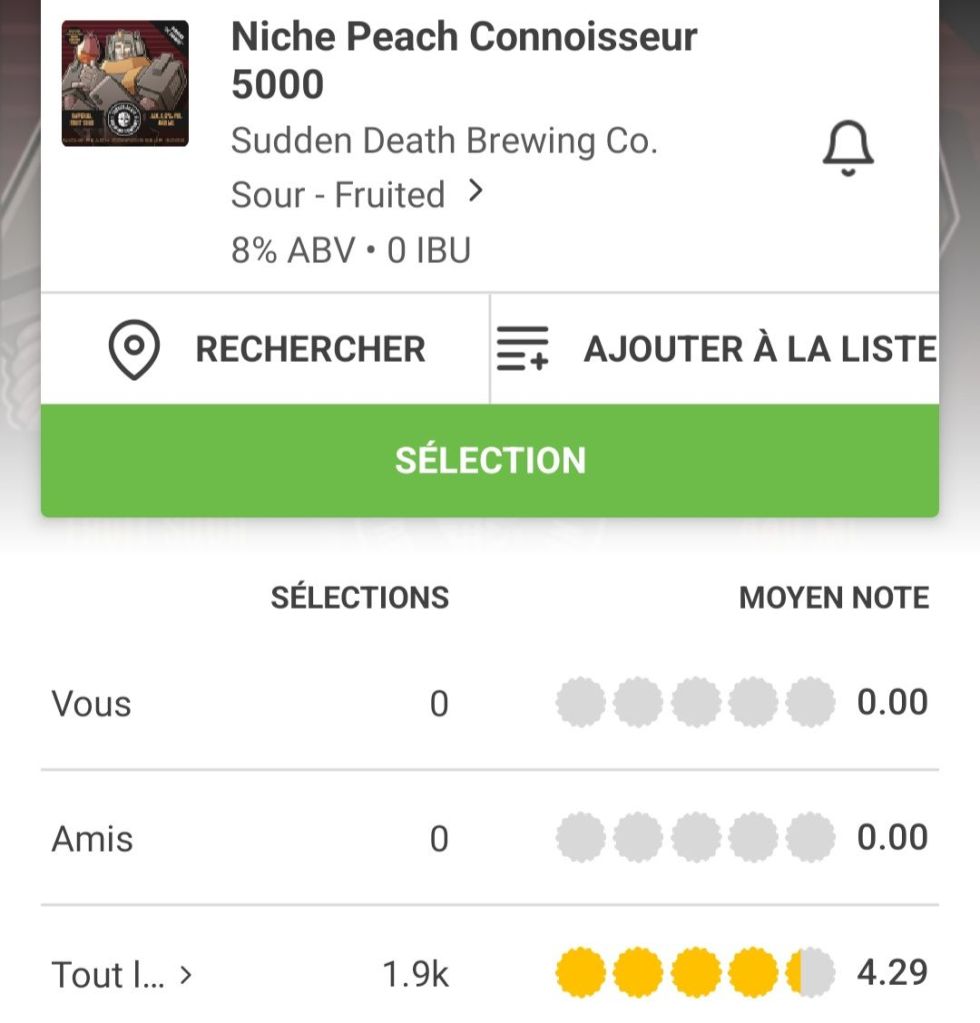Expand the Sour - Fruited style chevron

click(476, 191)
